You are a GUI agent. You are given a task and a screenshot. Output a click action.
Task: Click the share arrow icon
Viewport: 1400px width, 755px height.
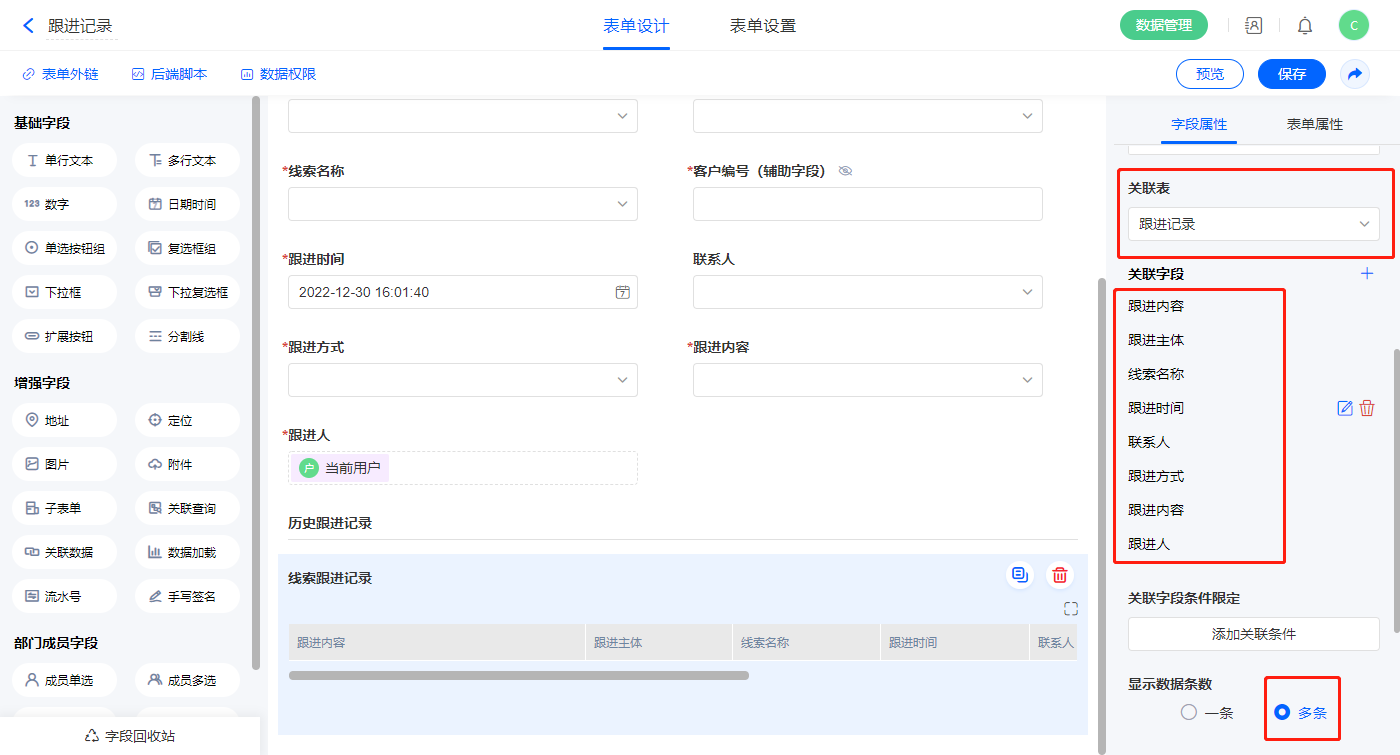(1355, 74)
